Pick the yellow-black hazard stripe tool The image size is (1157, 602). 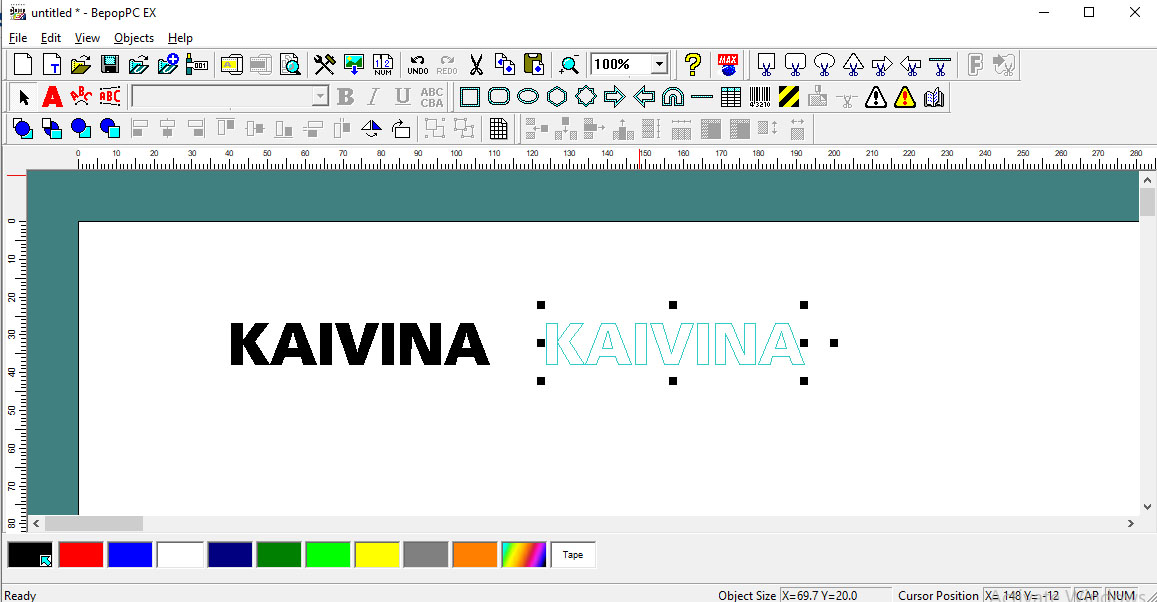(789, 97)
